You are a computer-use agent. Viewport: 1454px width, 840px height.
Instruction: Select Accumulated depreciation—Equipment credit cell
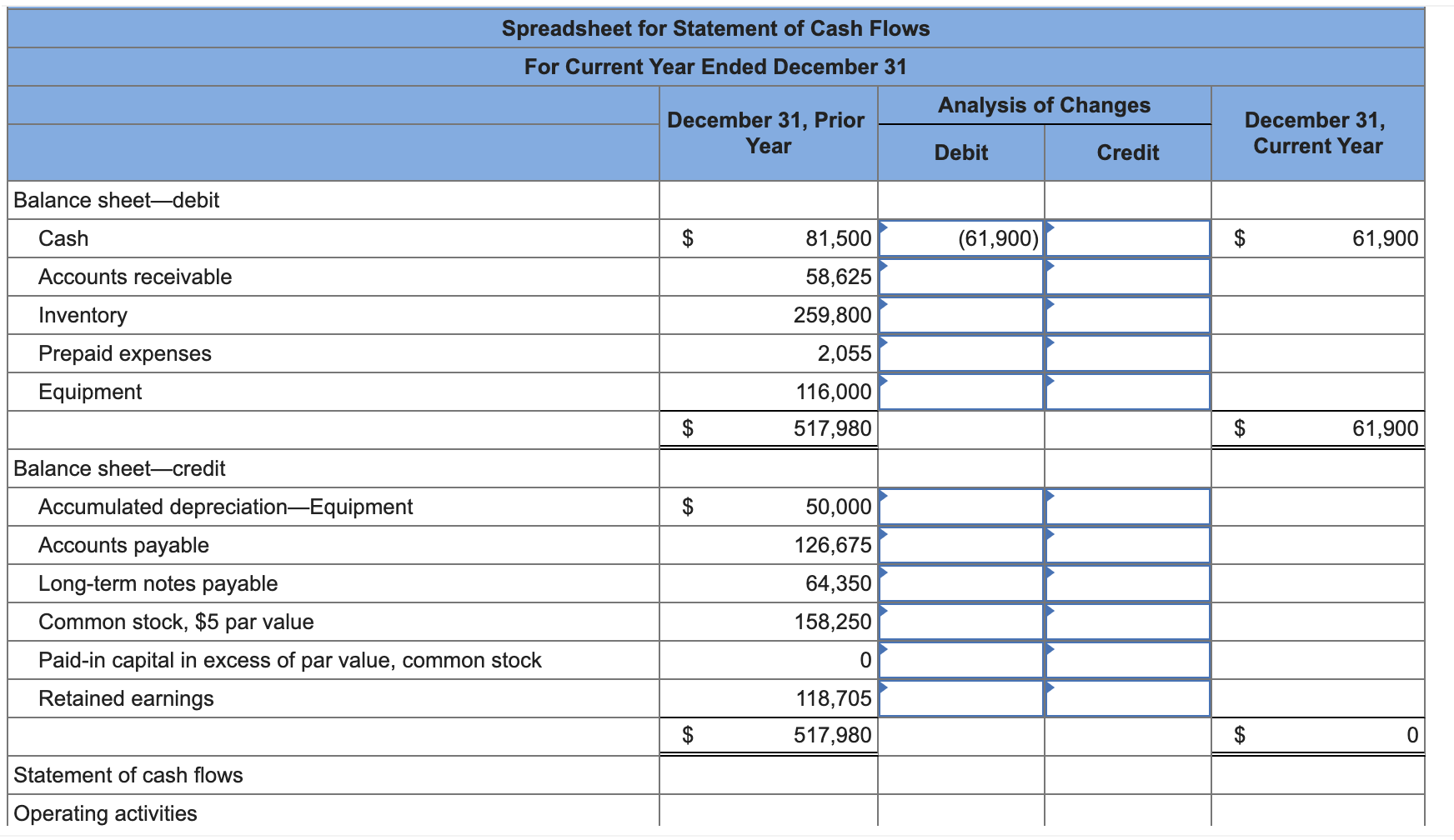1128,507
